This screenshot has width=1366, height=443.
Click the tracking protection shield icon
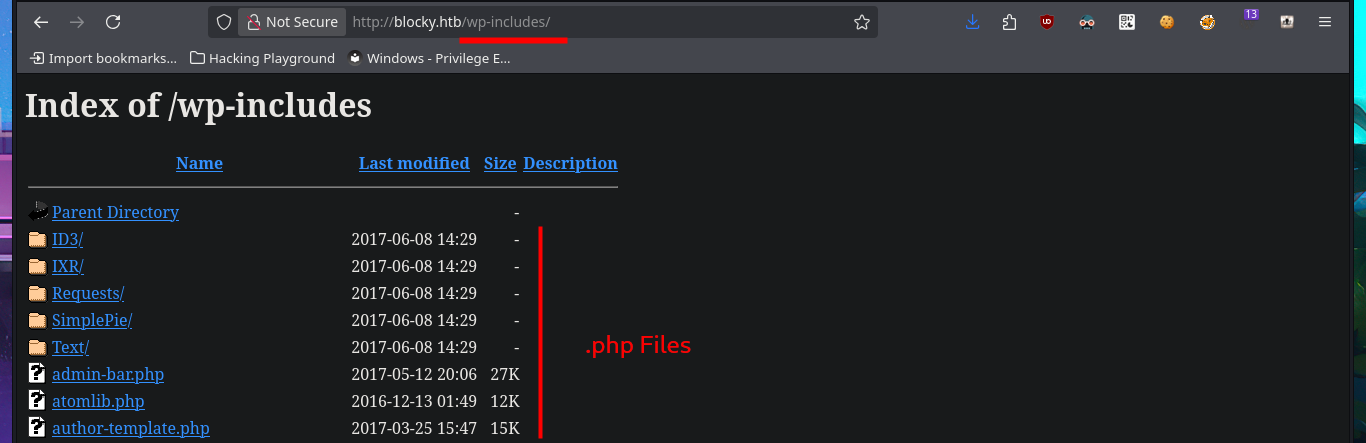[224, 22]
